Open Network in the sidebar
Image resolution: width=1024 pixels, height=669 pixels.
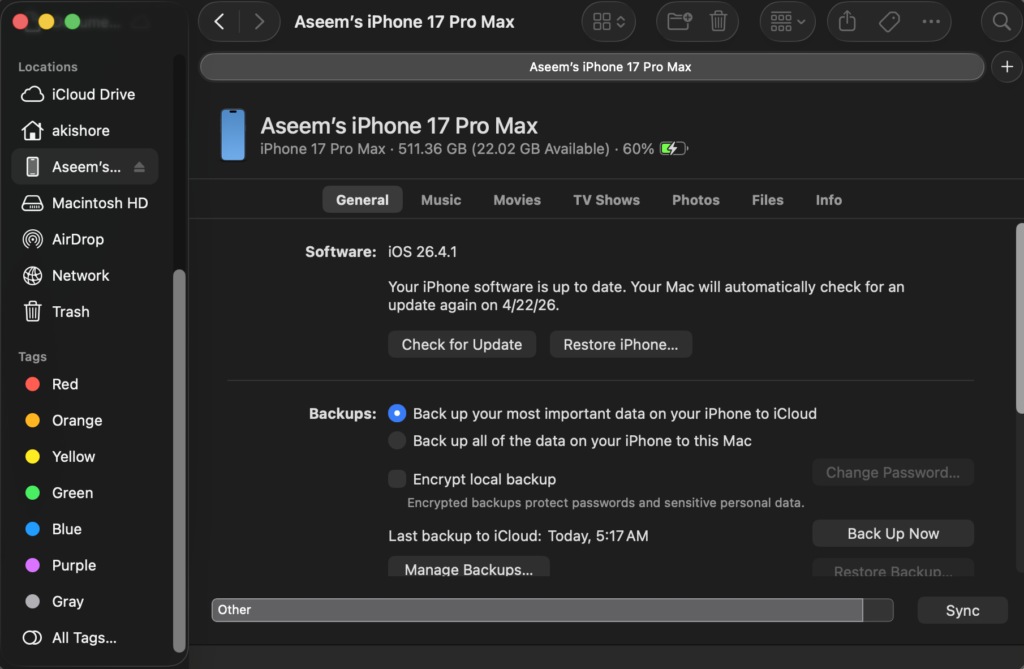(x=85, y=276)
